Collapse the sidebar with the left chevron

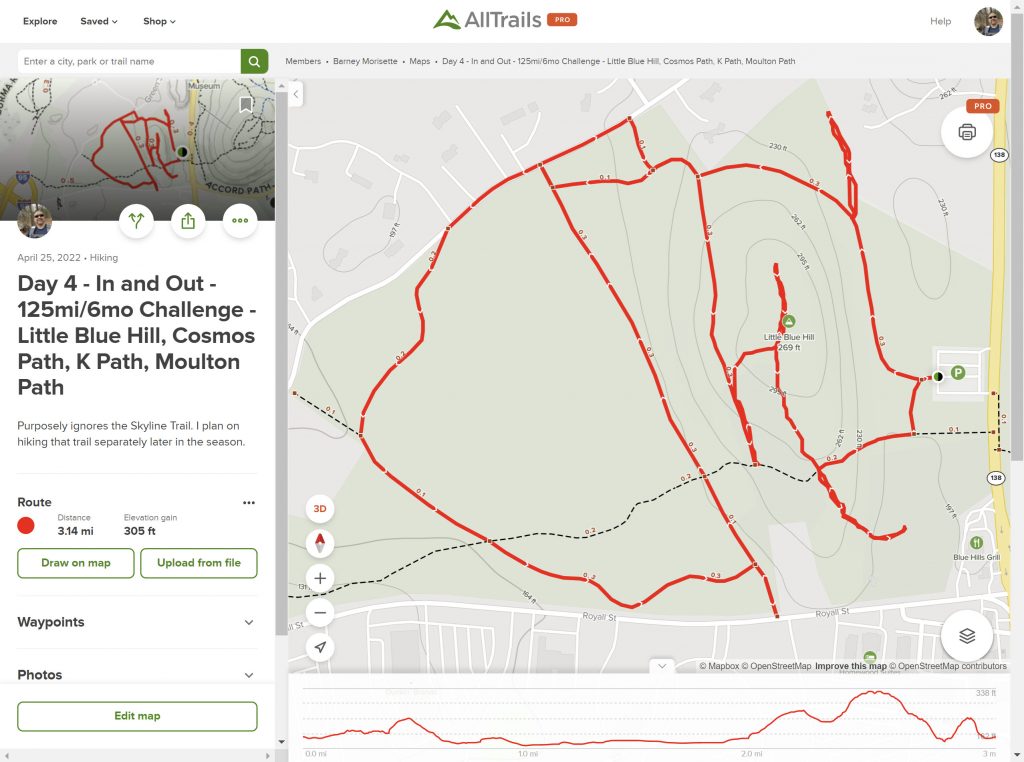(296, 94)
